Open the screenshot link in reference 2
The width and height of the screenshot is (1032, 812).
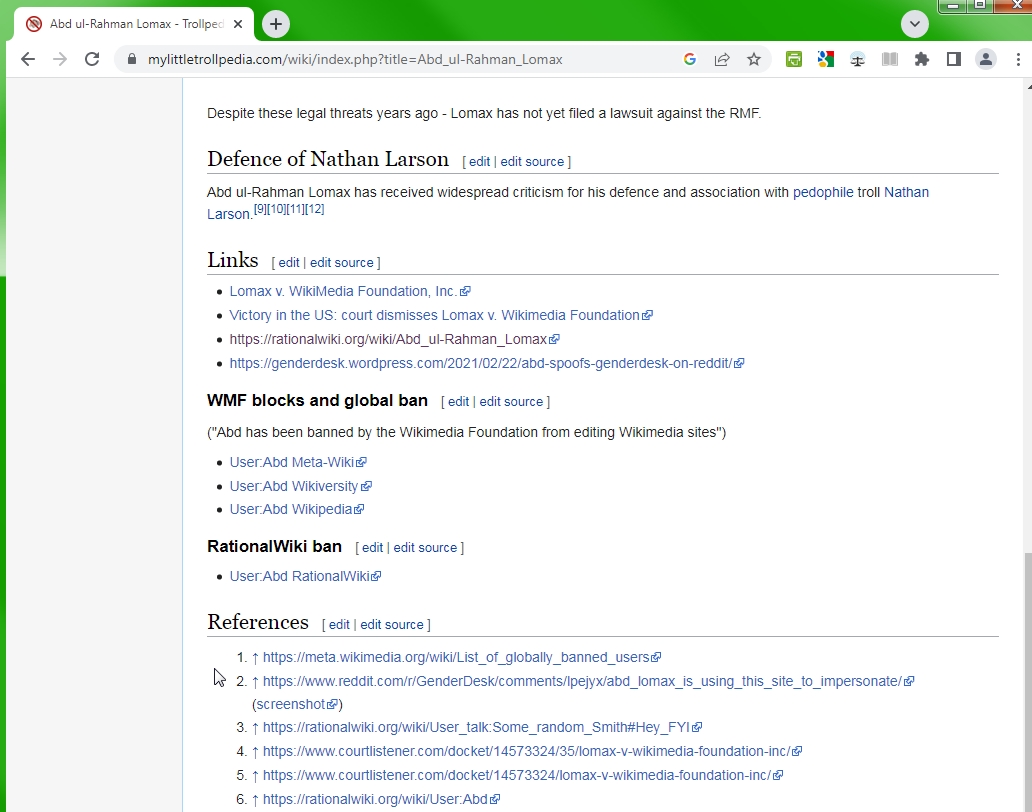pyautogui.click(x=297, y=704)
